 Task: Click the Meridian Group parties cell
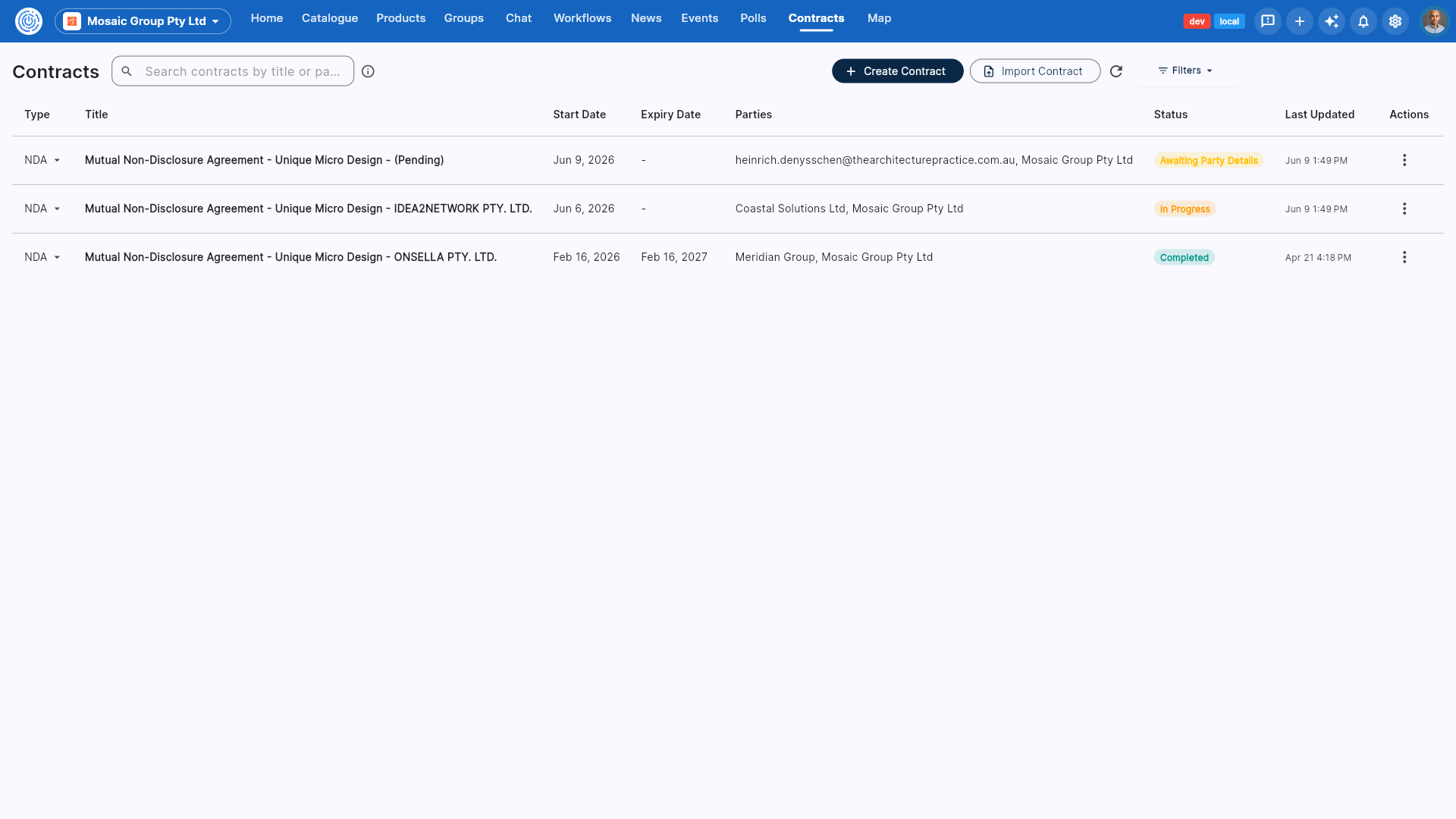pos(833,257)
